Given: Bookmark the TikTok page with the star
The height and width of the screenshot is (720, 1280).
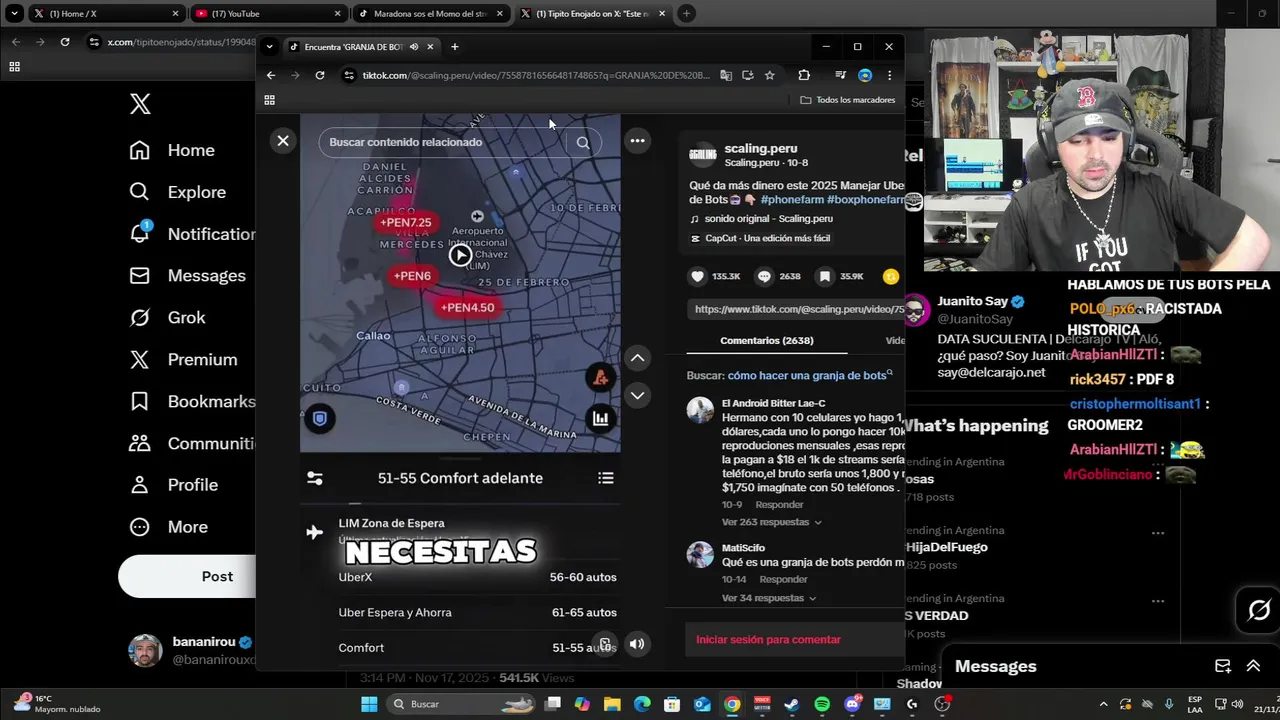Looking at the screenshot, I should pyautogui.click(x=769, y=75).
